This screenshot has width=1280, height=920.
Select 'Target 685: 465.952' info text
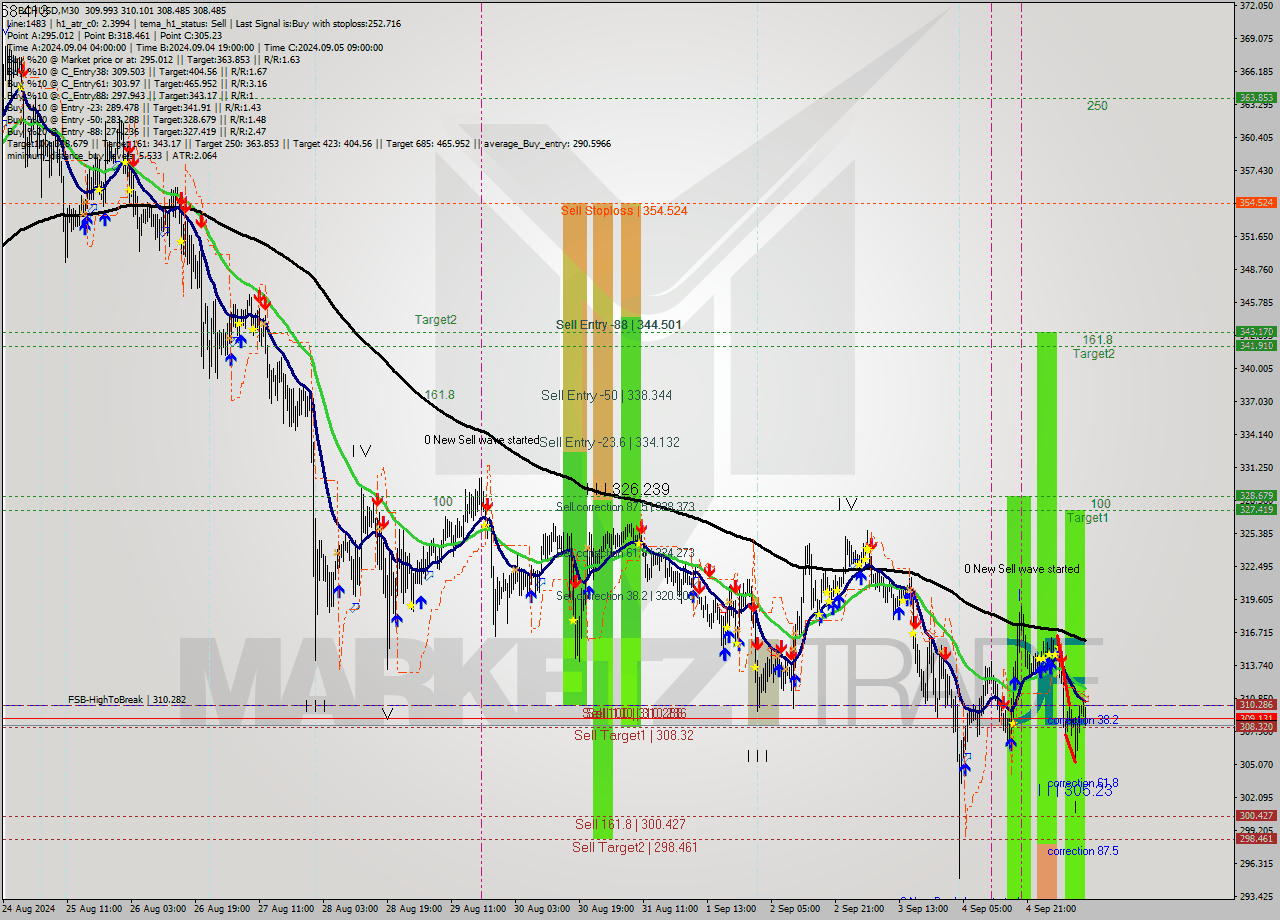coord(429,144)
